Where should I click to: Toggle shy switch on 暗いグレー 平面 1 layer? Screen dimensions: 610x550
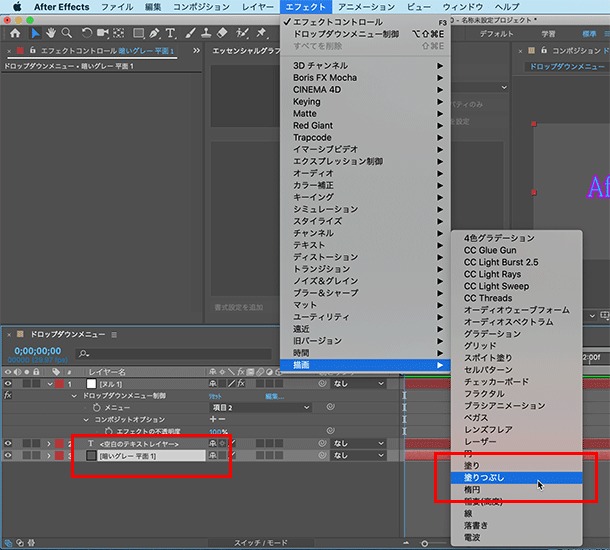213,455
